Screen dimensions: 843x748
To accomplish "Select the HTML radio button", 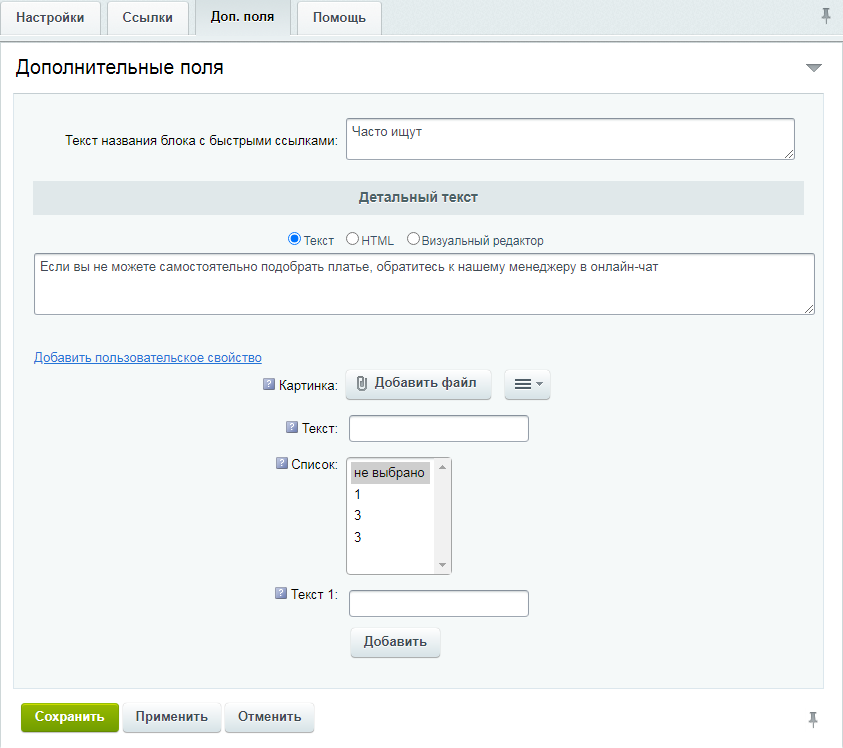I will tap(352, 239).
